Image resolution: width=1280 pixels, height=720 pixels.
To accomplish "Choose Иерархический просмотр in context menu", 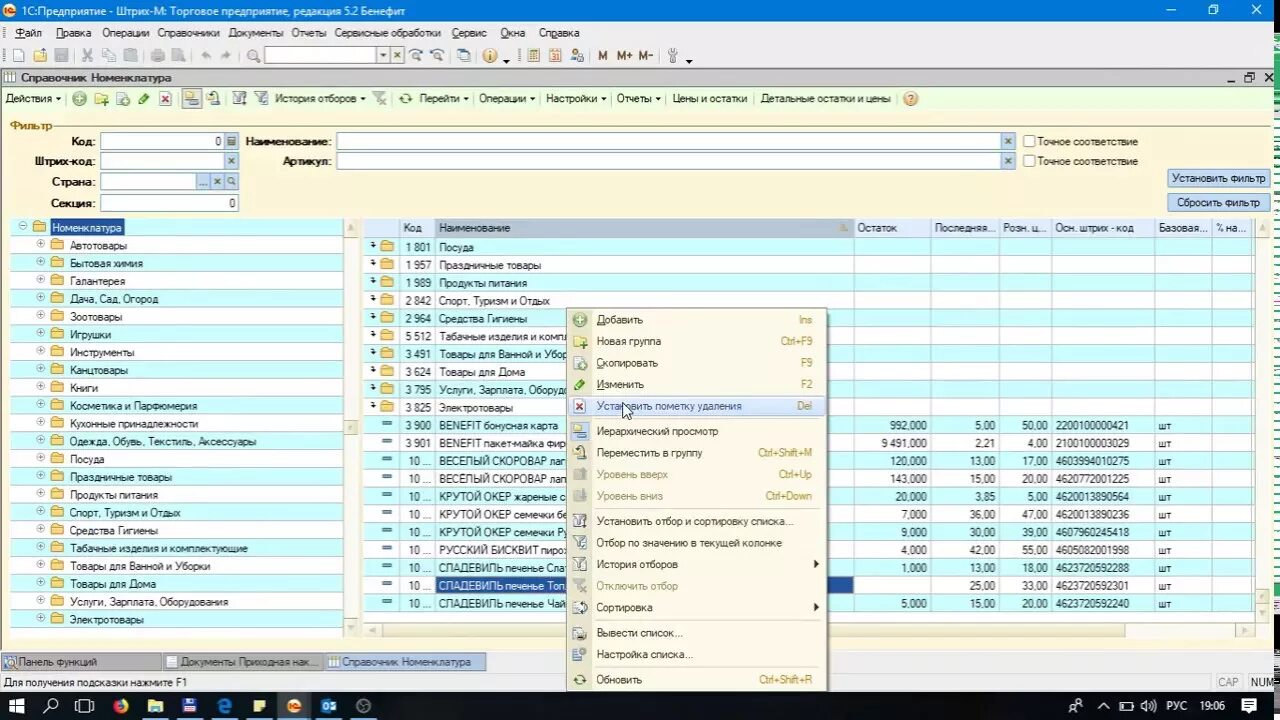I will 697,431.
